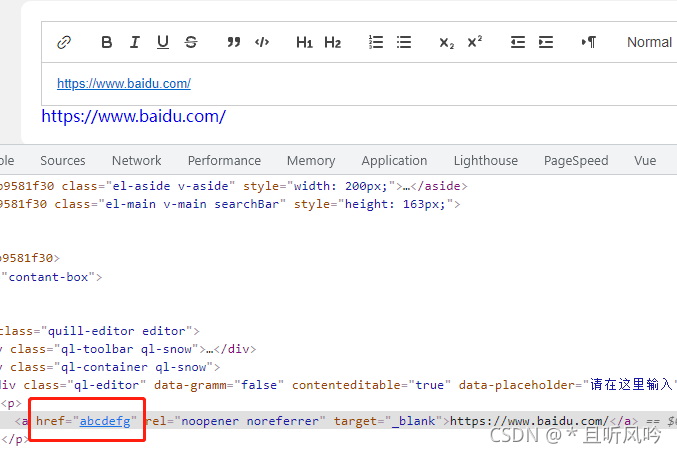Switch to the Vue devtools tab
The image size is (677, 453).
645,161
